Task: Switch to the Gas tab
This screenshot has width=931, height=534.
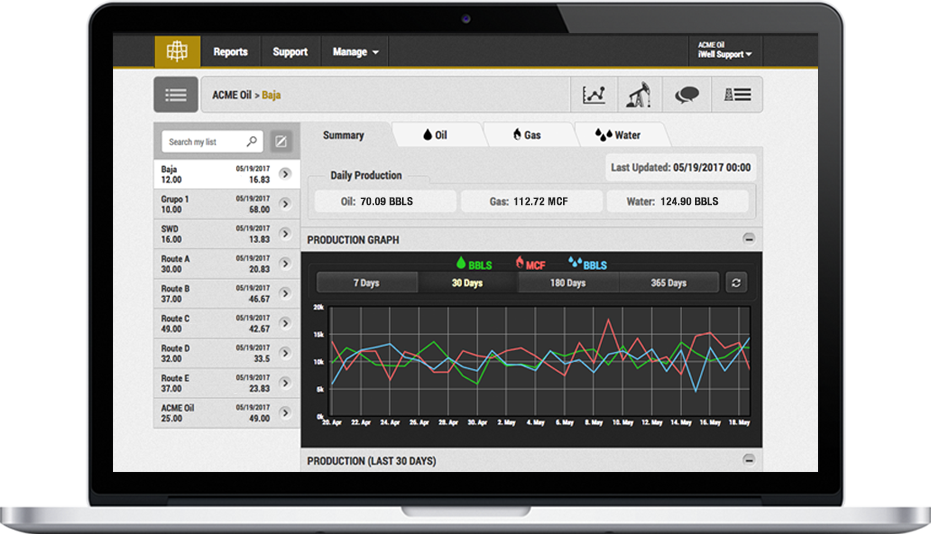Action: [527, 135]
